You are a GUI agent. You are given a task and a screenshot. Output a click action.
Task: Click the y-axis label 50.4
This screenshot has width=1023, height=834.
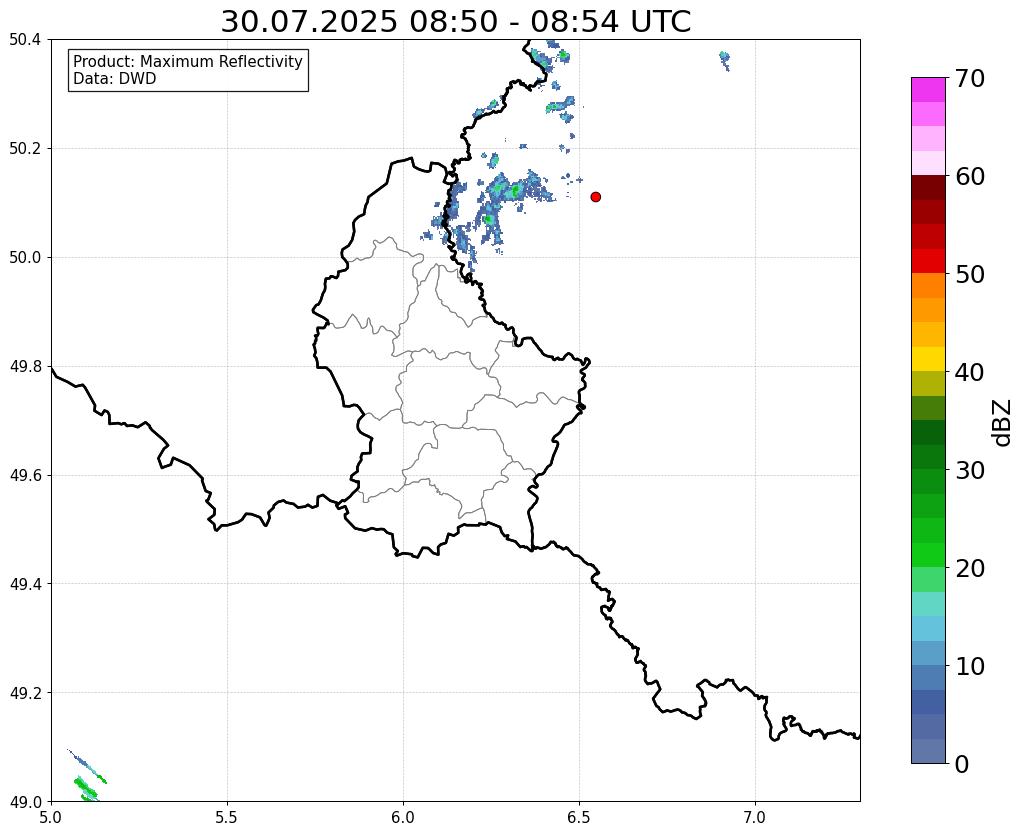[x=25, y=40]
